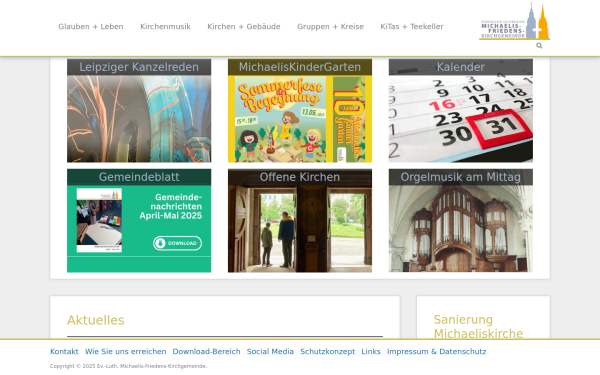Click the Michaelis-Friedens-Kirchgemeinde logo
Viewport: 600px width, 375px height.
pyautogui.click(x=514, y=21)
